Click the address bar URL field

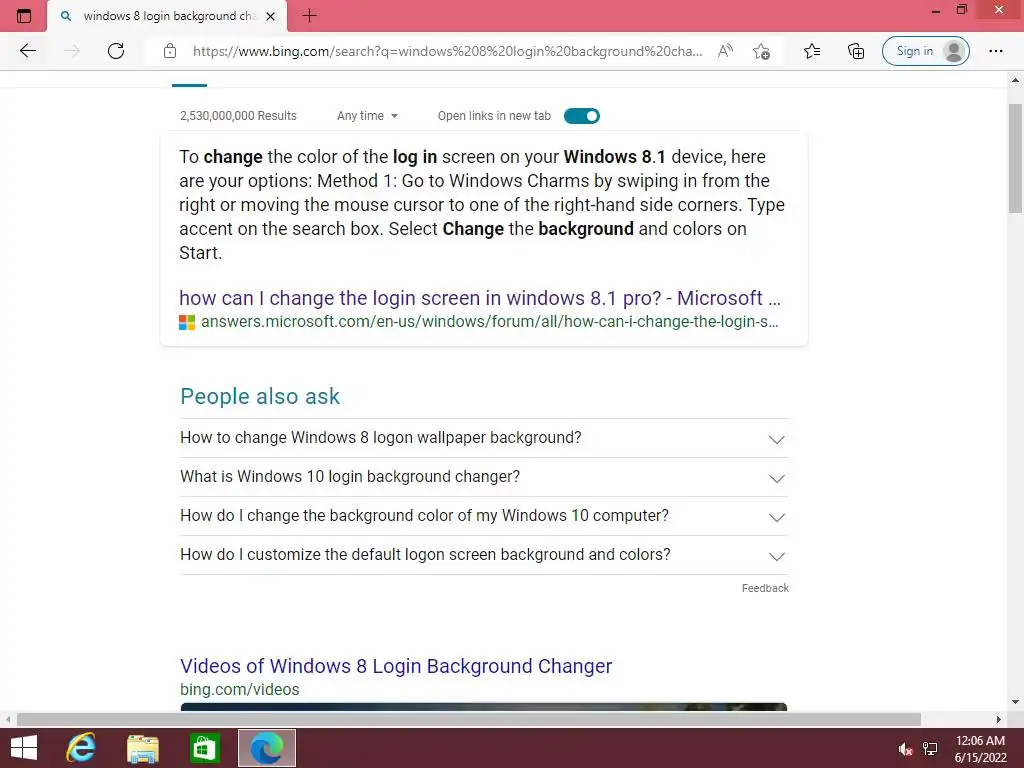point(447,51)
